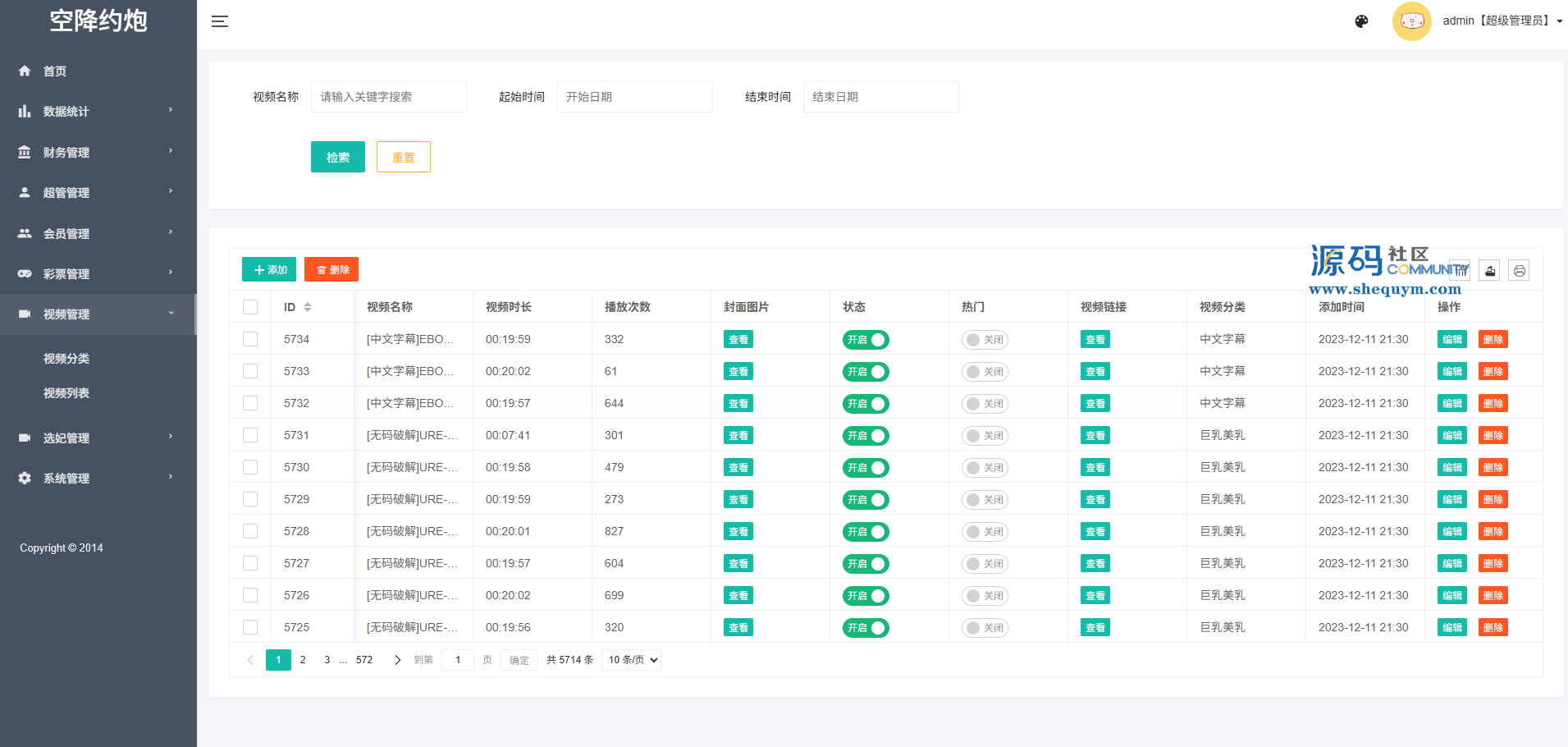
Task: Click the export table icon
Action: tap(1490, 270)
